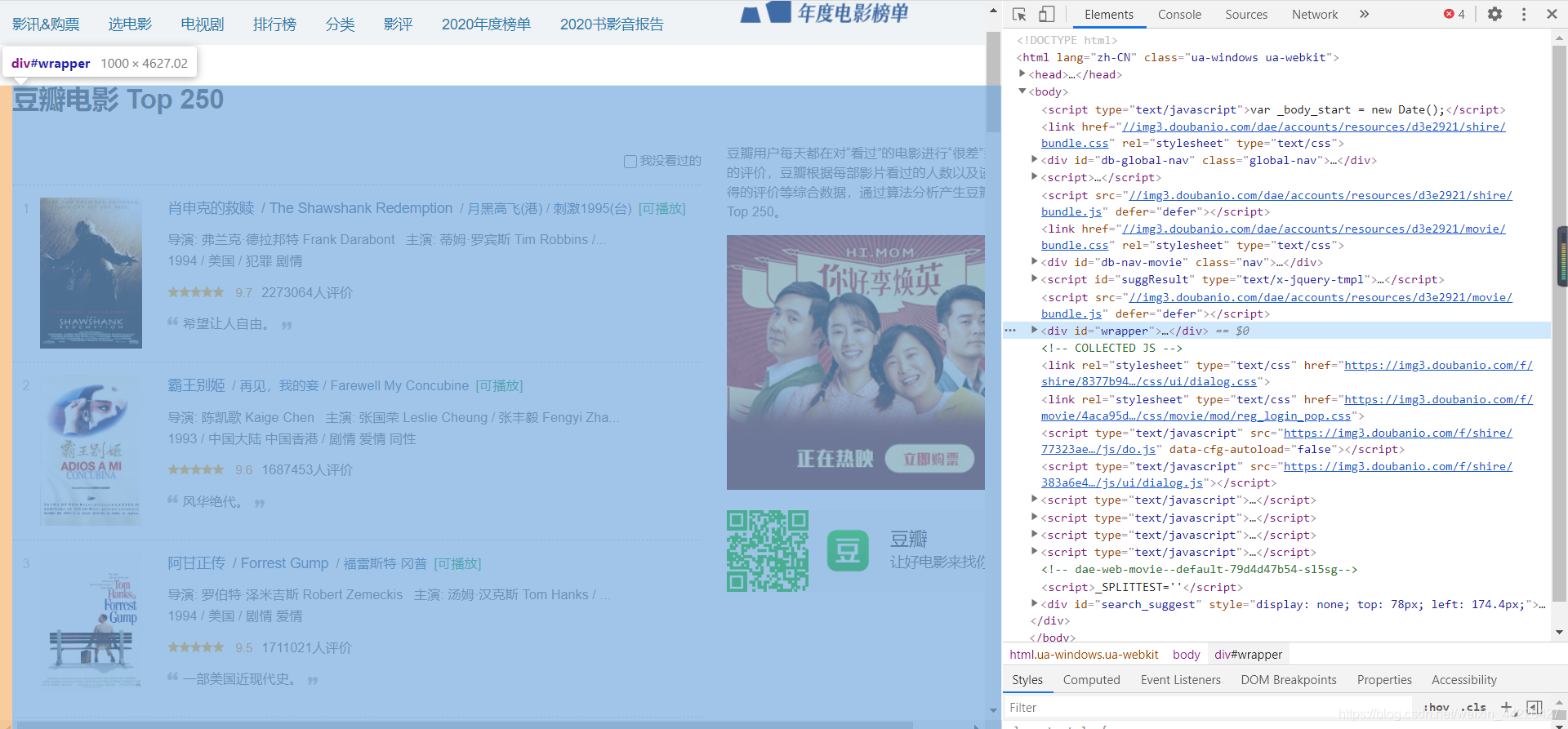The image size is (1568, 729).
Task: Collapse the body node
Action: (1022, 91)
